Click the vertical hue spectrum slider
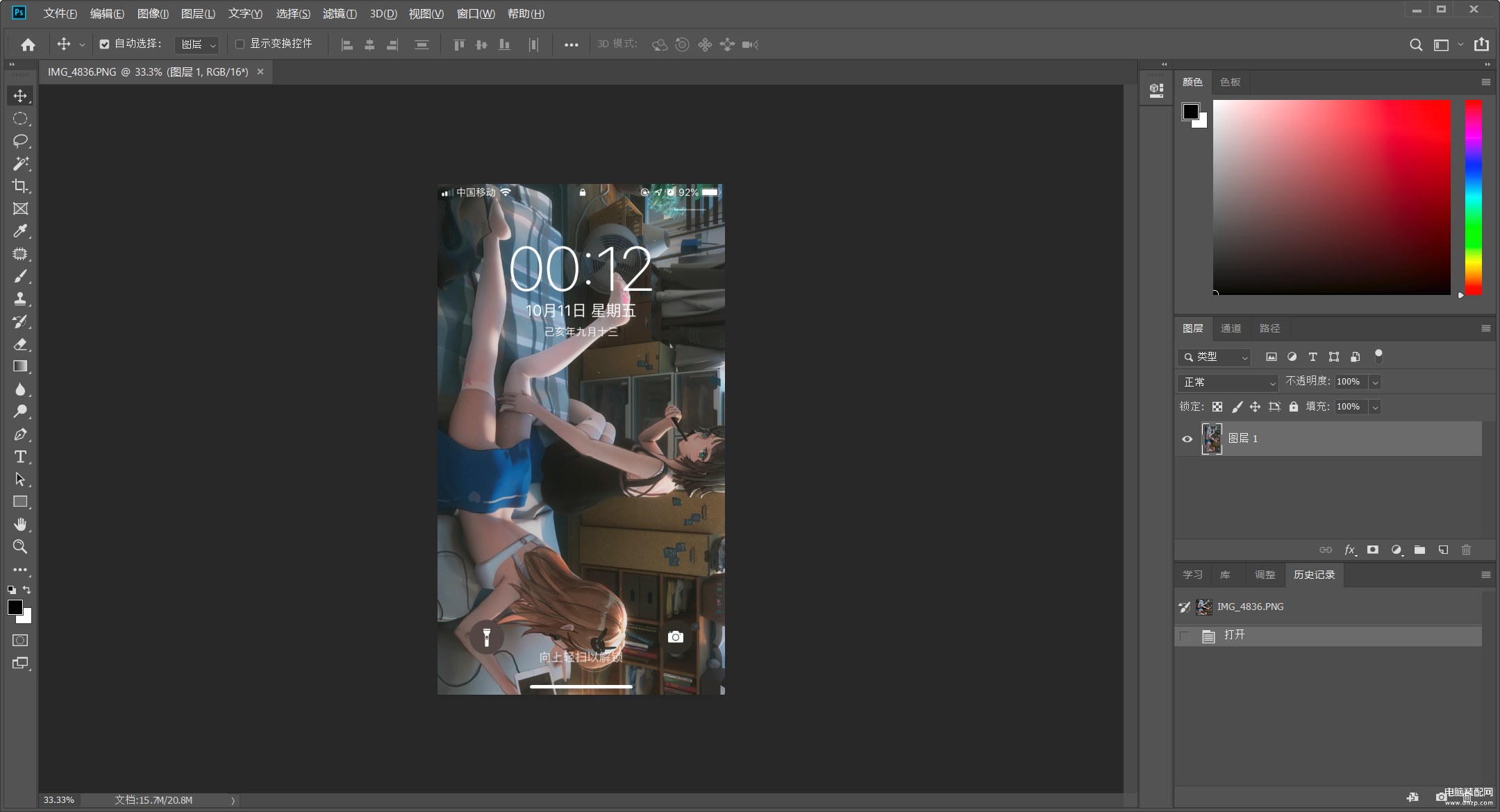The image size is (1500, 812). pos(1473,197)
